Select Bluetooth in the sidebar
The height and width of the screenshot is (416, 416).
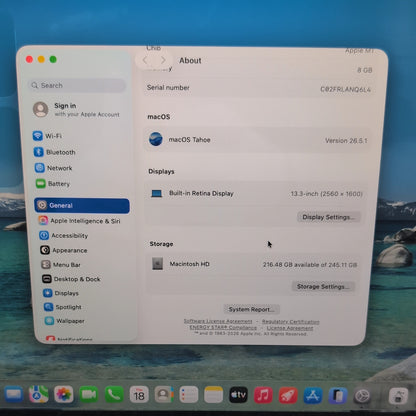click(x=55, y=152)
